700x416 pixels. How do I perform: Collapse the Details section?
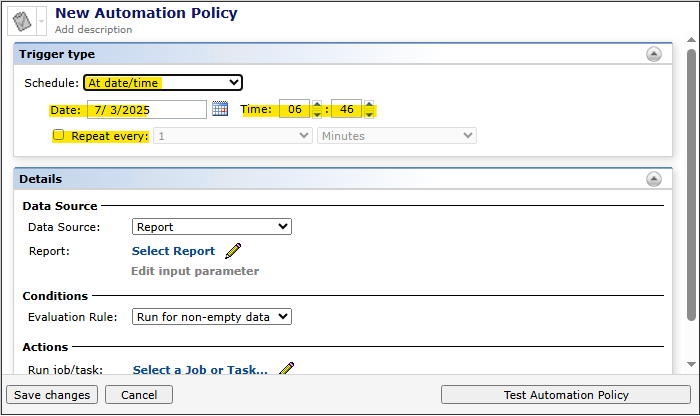[x=653, y=179]
